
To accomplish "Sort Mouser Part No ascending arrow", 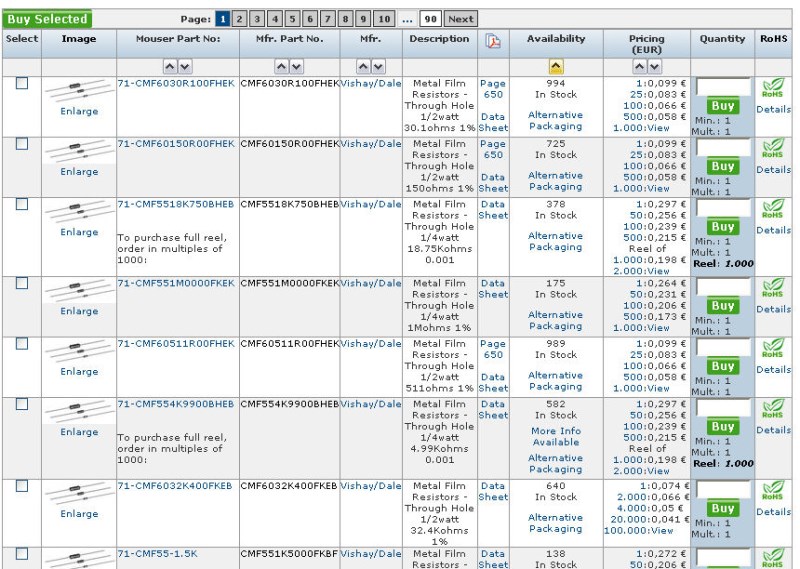I will [x=170, y=66].
